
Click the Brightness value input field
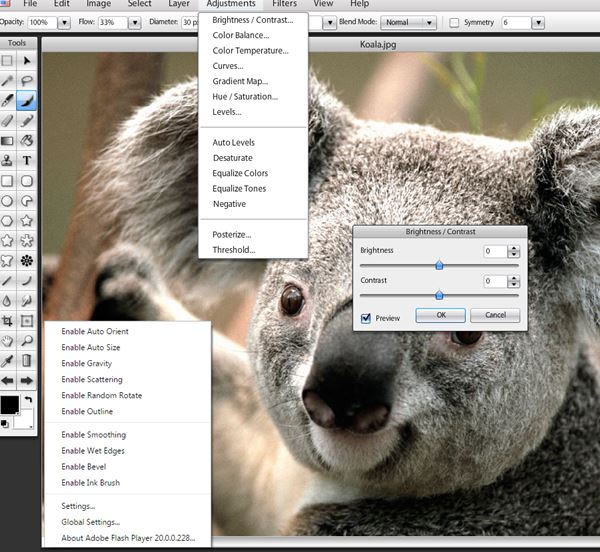click(494, 251)
